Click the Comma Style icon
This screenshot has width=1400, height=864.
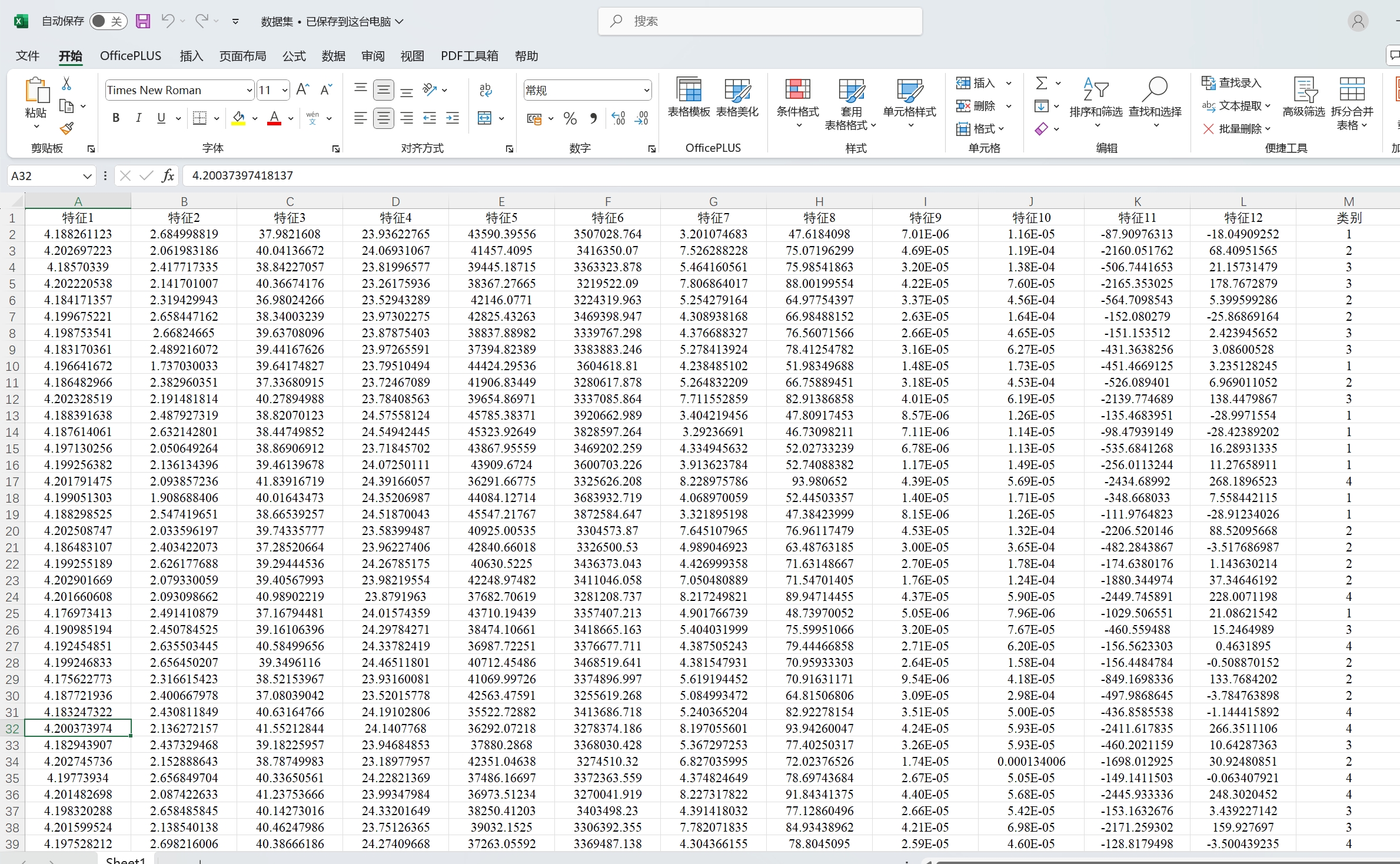pos(593,118)
